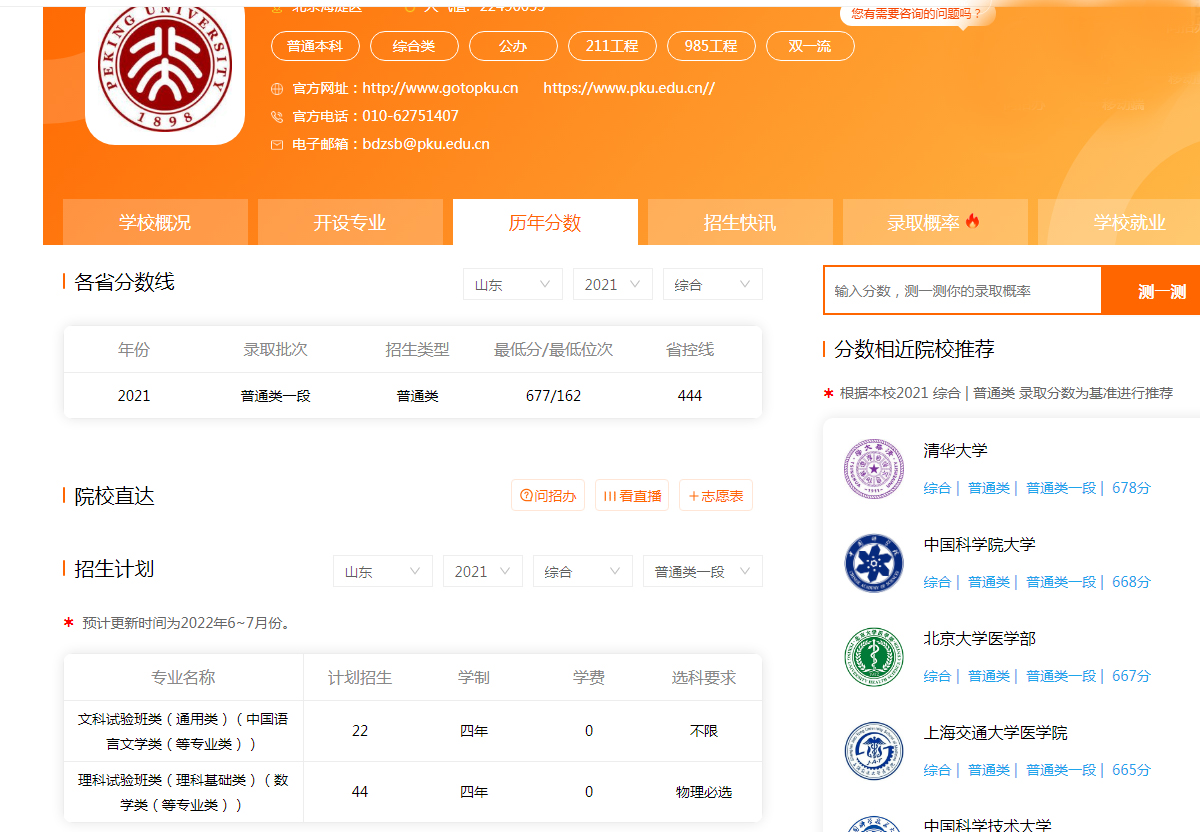
Task: Click the envelope icon beside 电子邮箱
Action: click(277, 144)
